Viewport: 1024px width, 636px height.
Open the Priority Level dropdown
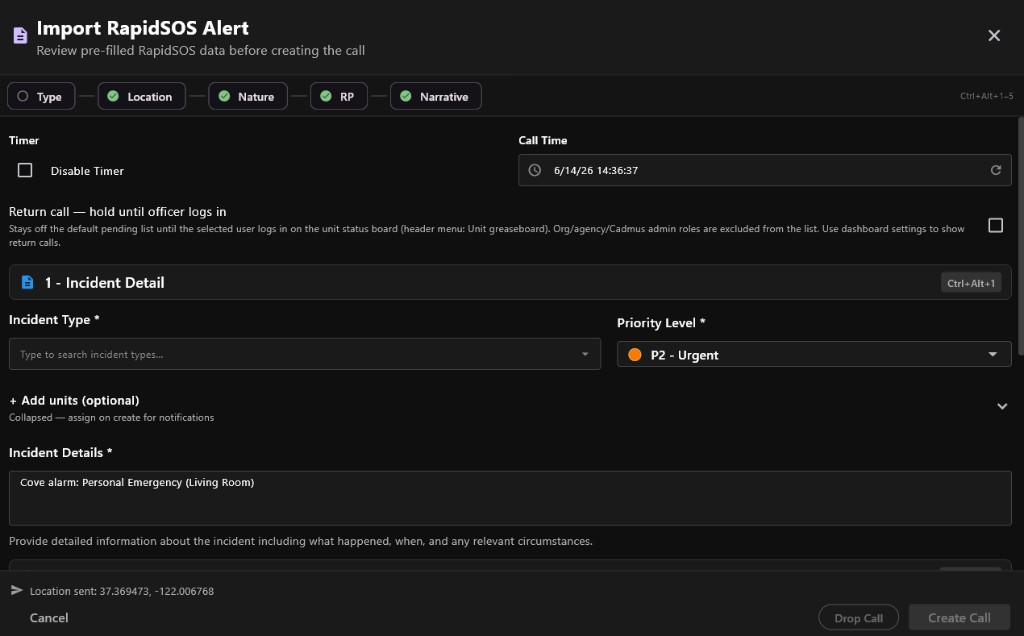pos(814,355)
